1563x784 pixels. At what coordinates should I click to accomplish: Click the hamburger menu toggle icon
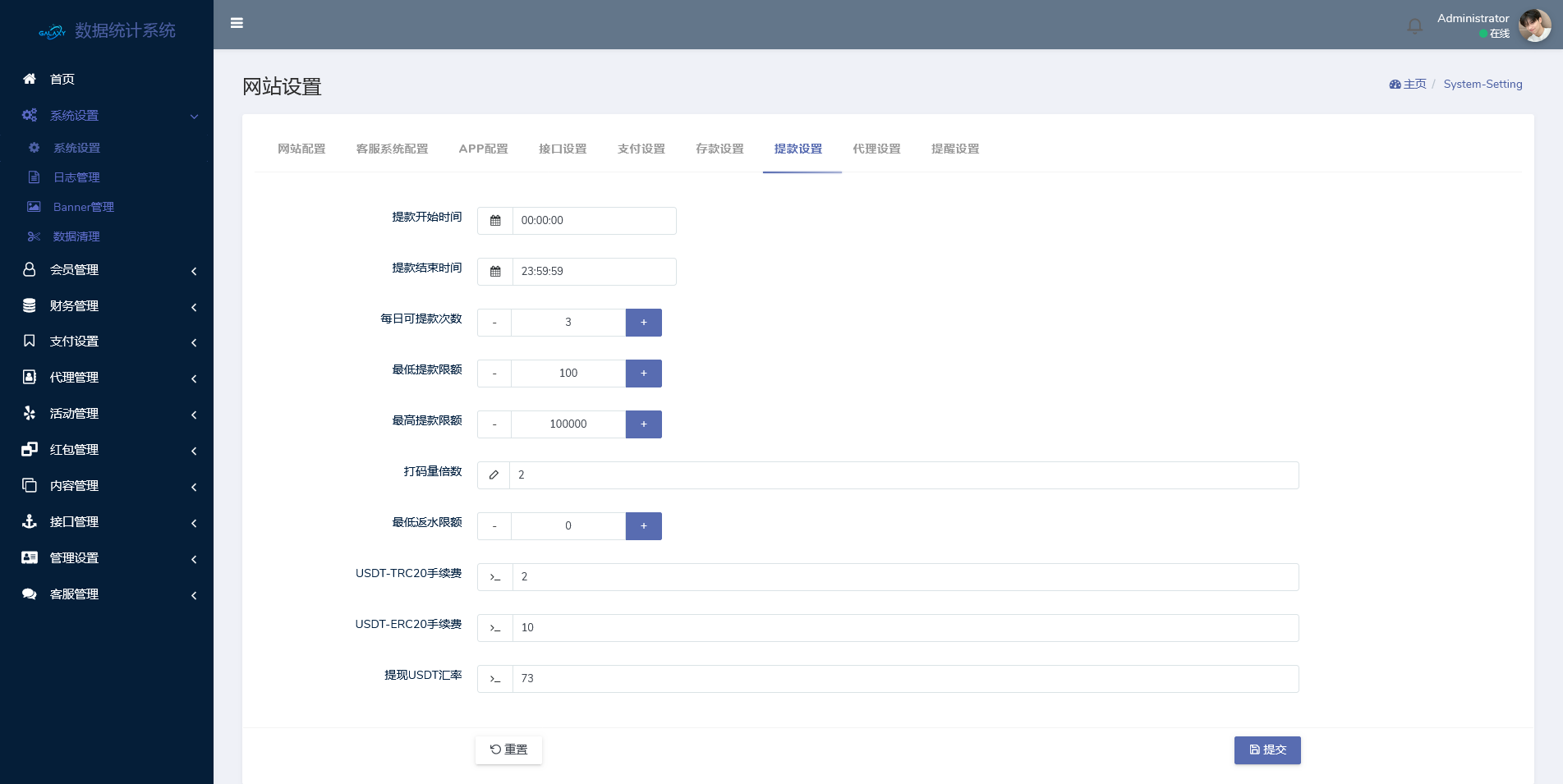237,23
